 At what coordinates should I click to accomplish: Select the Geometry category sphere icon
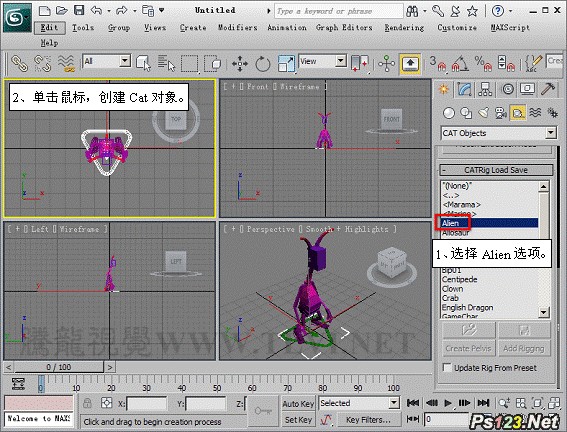(x=449, y=113)
